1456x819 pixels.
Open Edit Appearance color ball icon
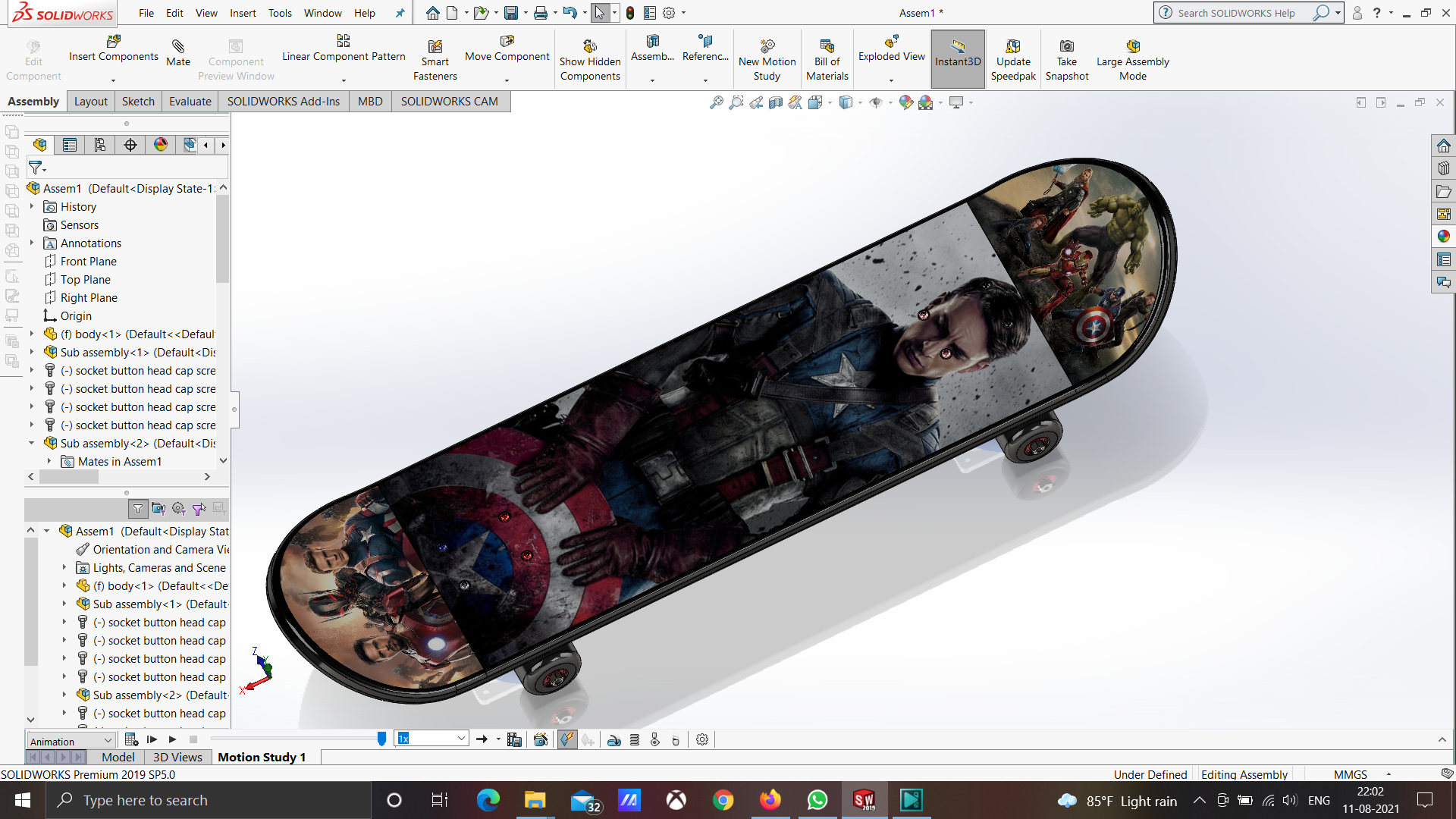[x=905, y=102]
